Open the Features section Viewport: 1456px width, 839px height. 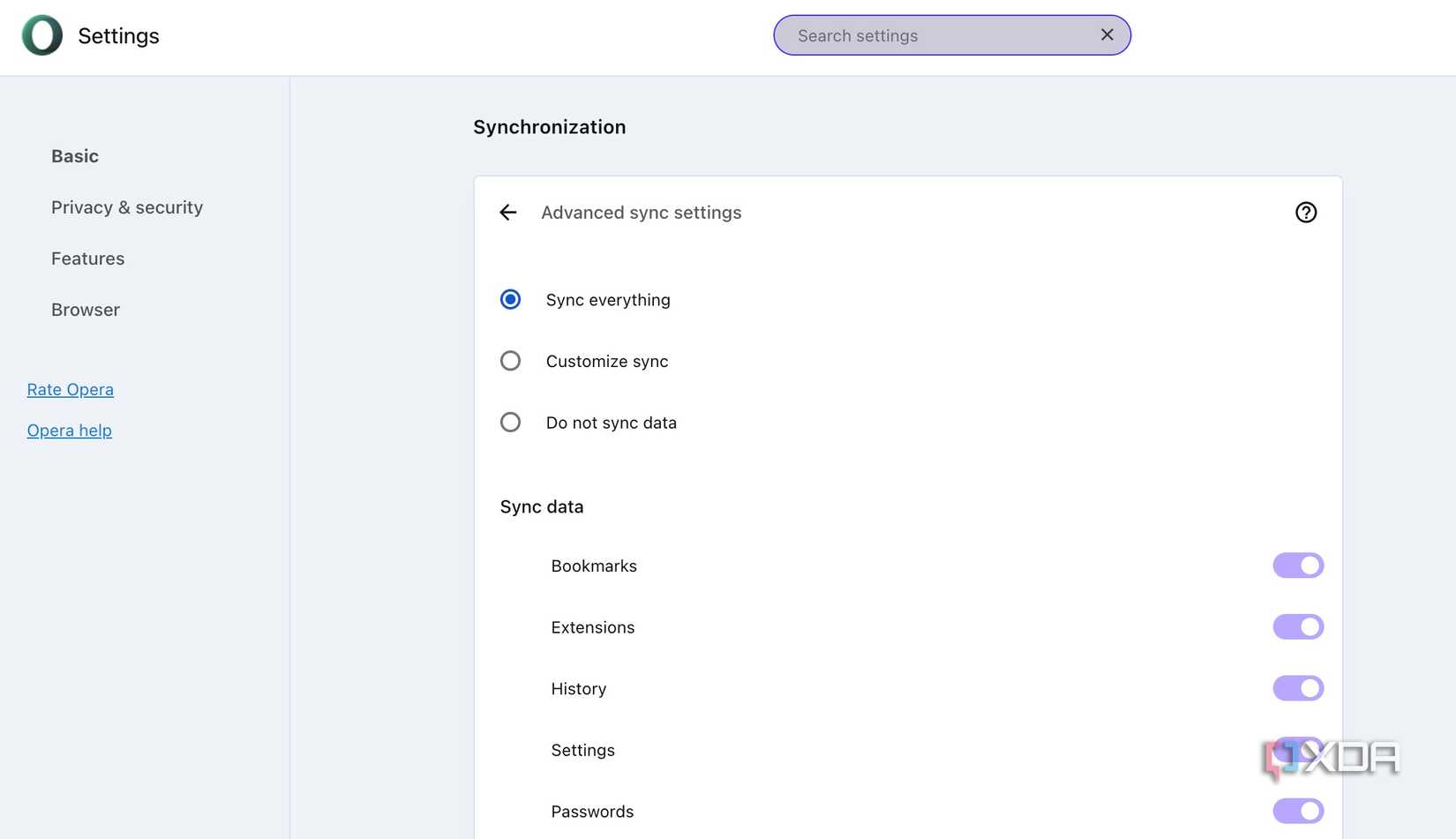tap(87, 258)
